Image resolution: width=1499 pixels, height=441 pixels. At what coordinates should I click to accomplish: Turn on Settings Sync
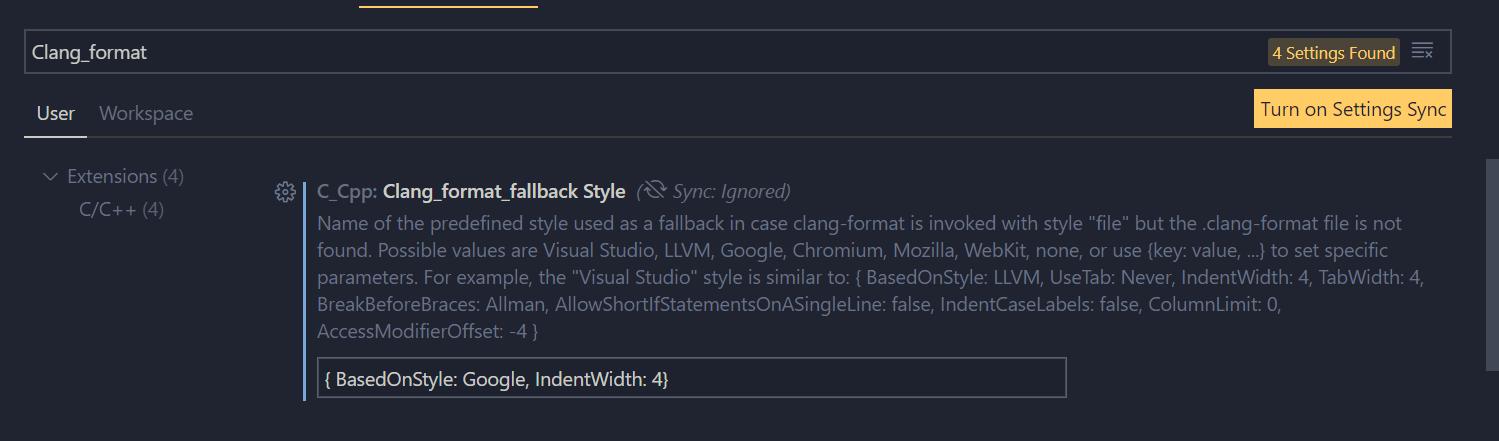point(1352,110)
